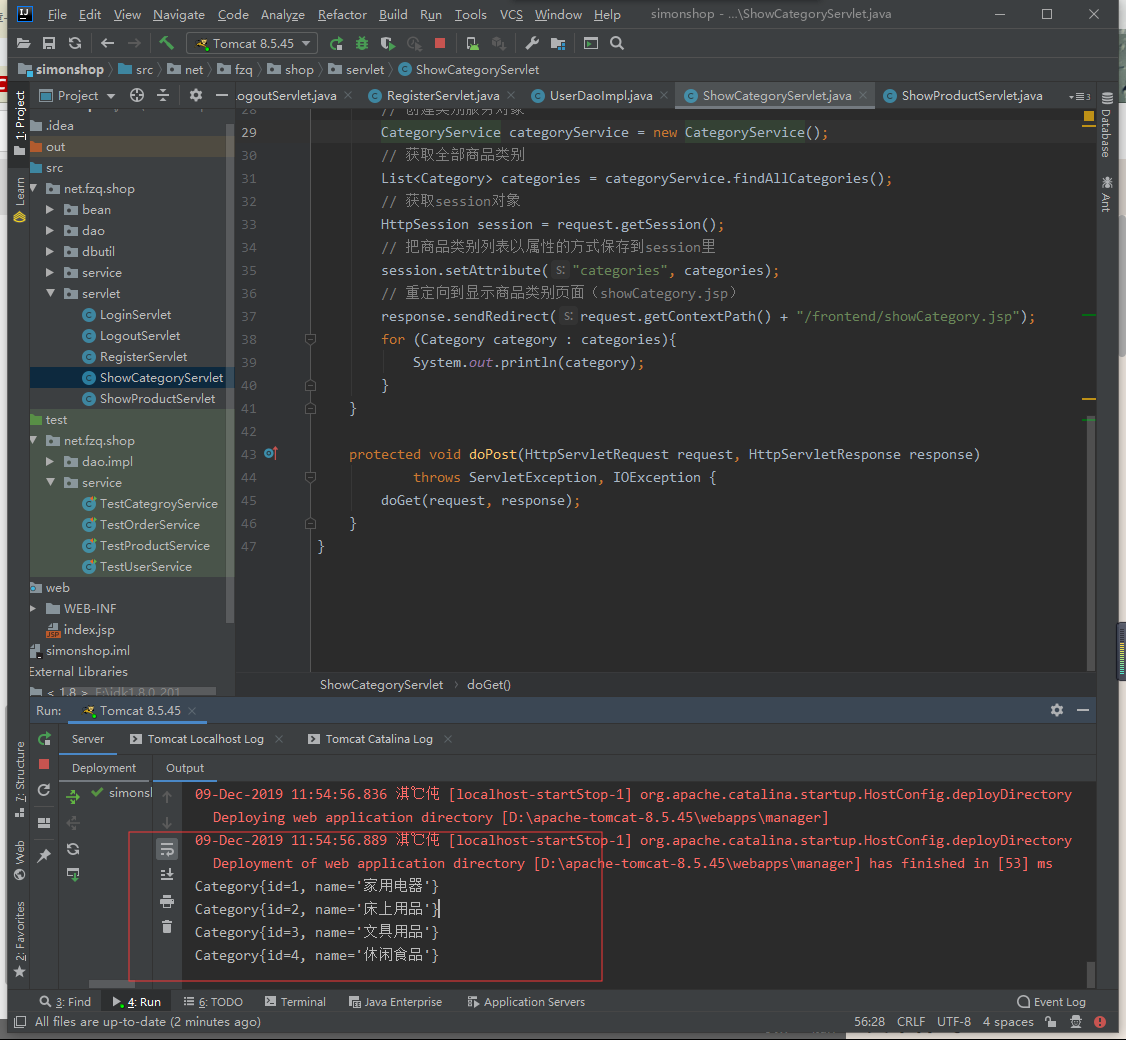Open the Tomcat 8.5.45 run configuration dropdown

click(252, 44)
